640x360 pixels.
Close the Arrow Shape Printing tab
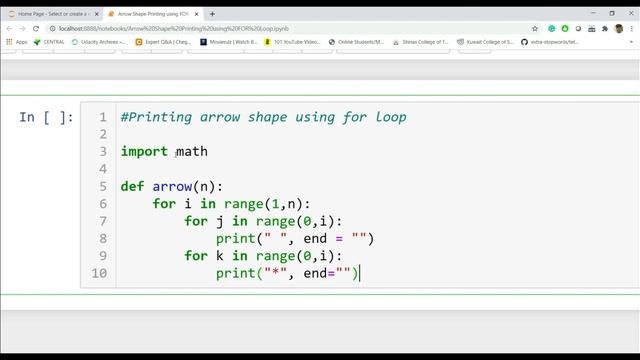(x=196, y=14)
